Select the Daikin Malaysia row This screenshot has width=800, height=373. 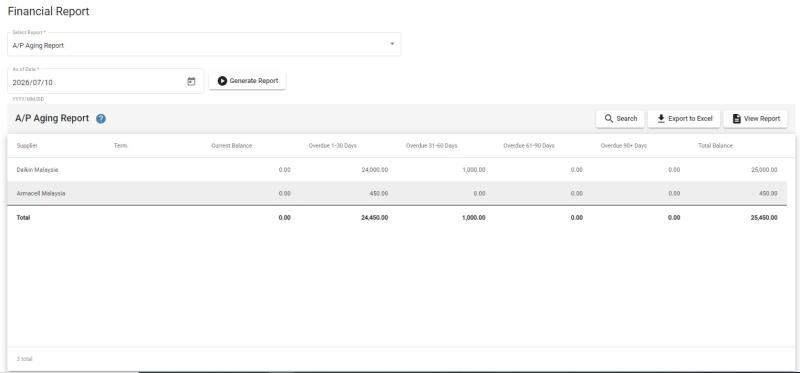pyautogui.click(x=397, y=169)
